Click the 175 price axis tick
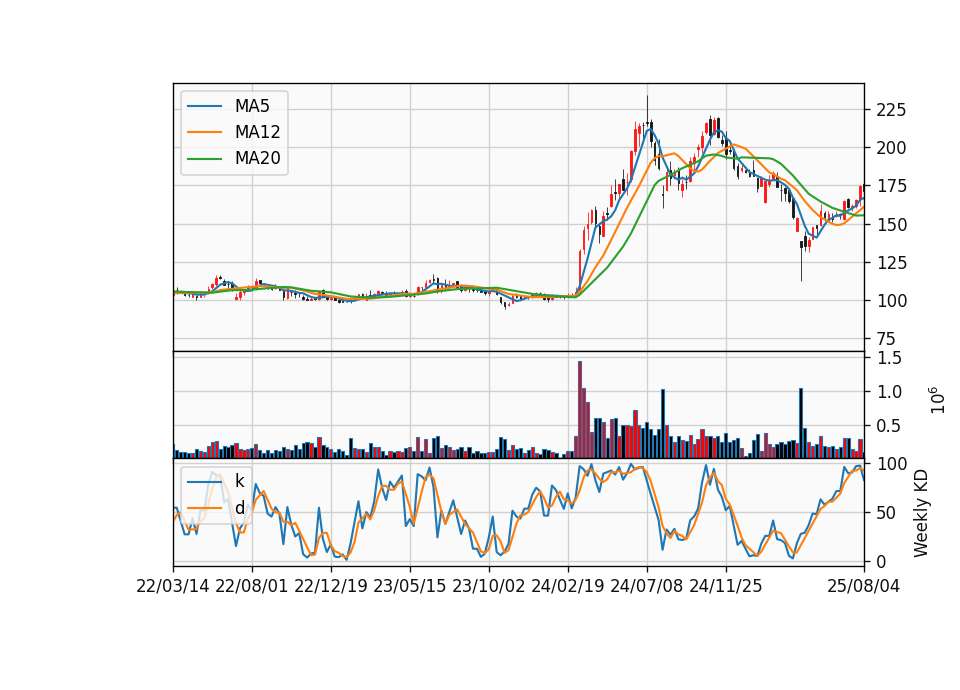960x690 pixels. tap(891, 186)
